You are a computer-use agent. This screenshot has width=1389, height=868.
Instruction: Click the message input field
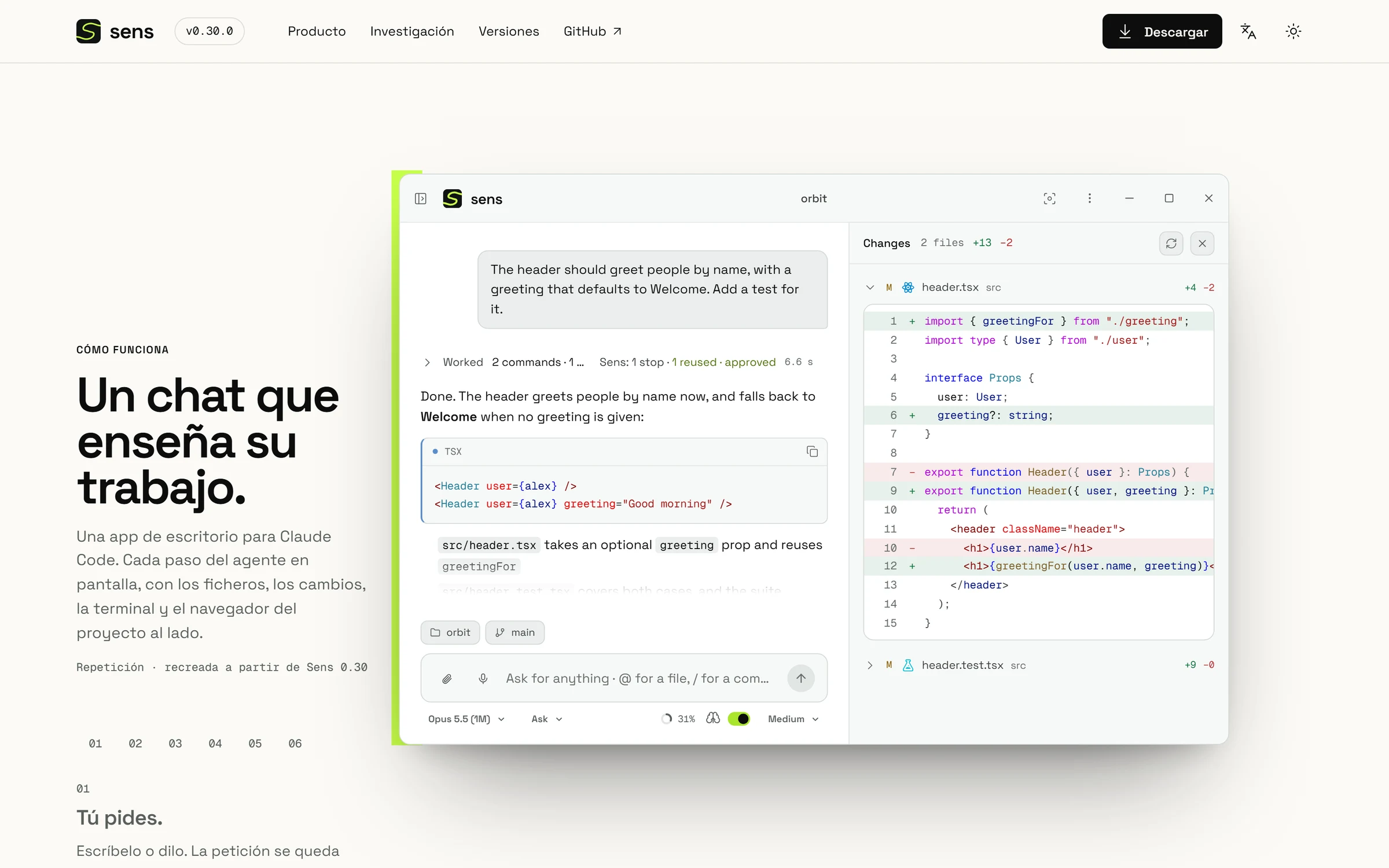637,679
